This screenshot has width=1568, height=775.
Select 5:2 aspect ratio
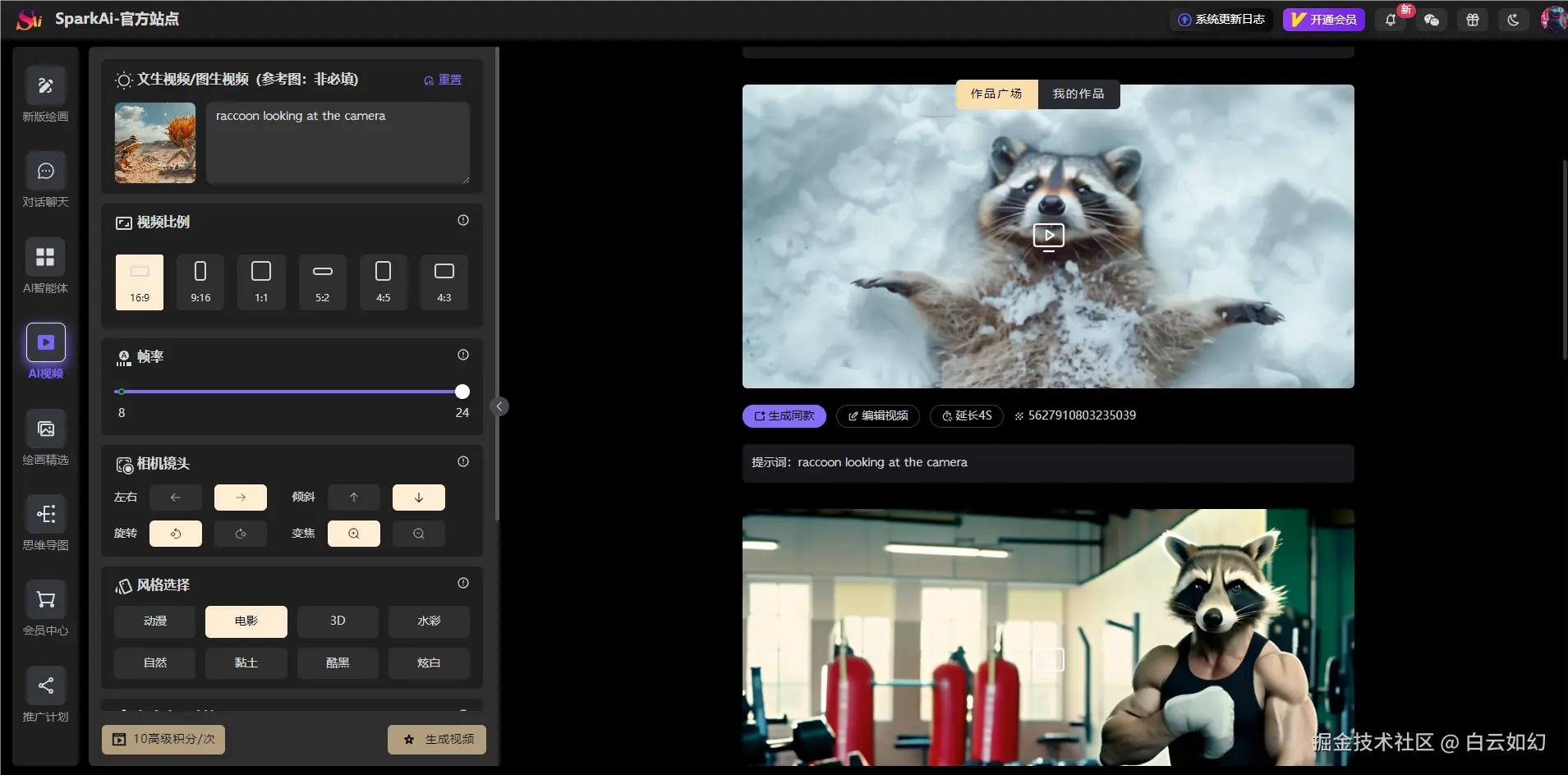click(323, 282)
